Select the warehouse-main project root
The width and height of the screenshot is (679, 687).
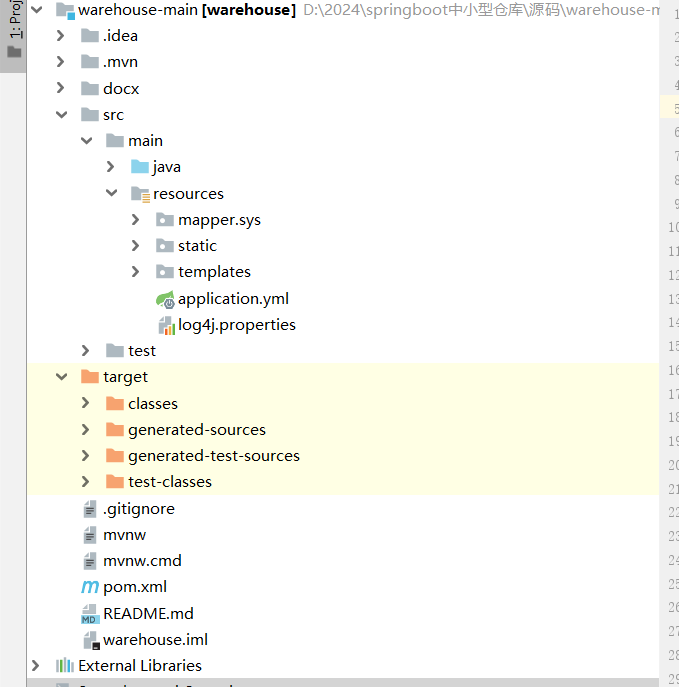185,10
